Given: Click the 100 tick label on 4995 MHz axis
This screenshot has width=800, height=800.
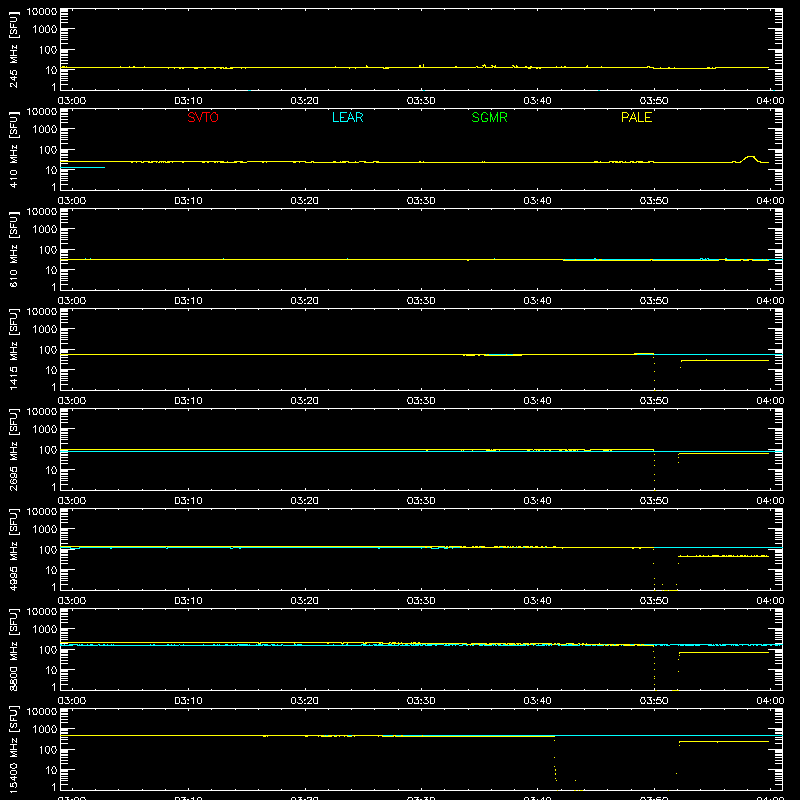Looking at the screenshot, I should (x=48, y=549).
